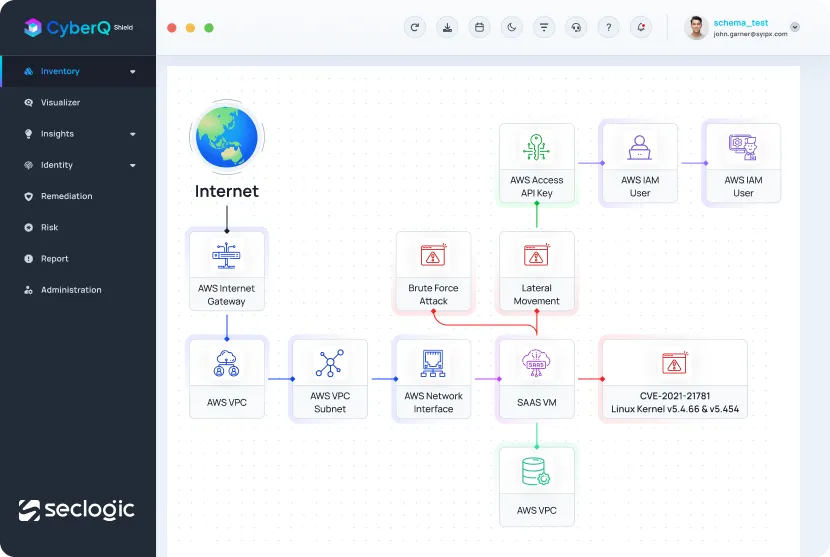Screen dimensions: 830x557
Task: Click the refresh icon in top toolbar
Action: 415,27
